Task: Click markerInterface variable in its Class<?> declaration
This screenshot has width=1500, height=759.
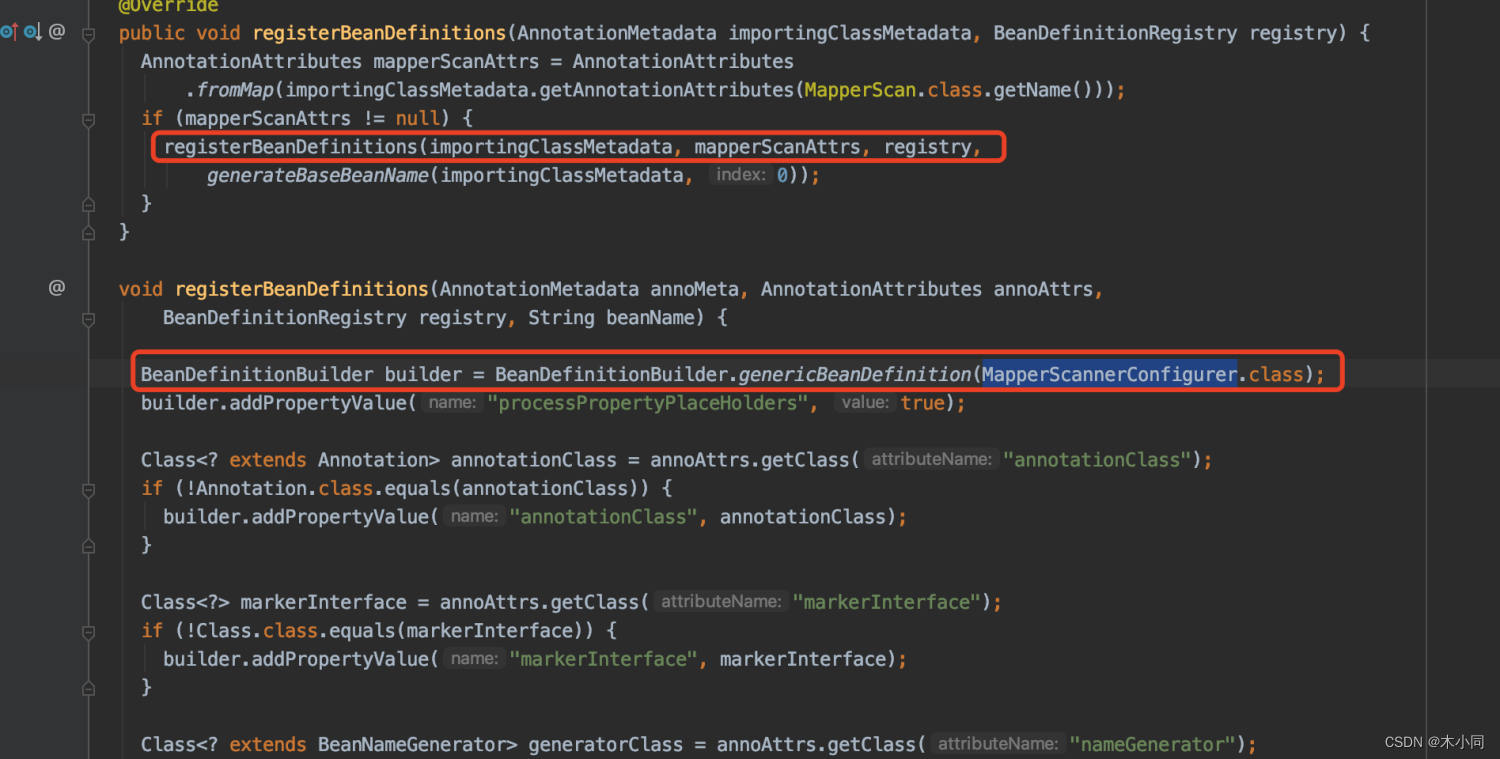Action: pos(323,602)
